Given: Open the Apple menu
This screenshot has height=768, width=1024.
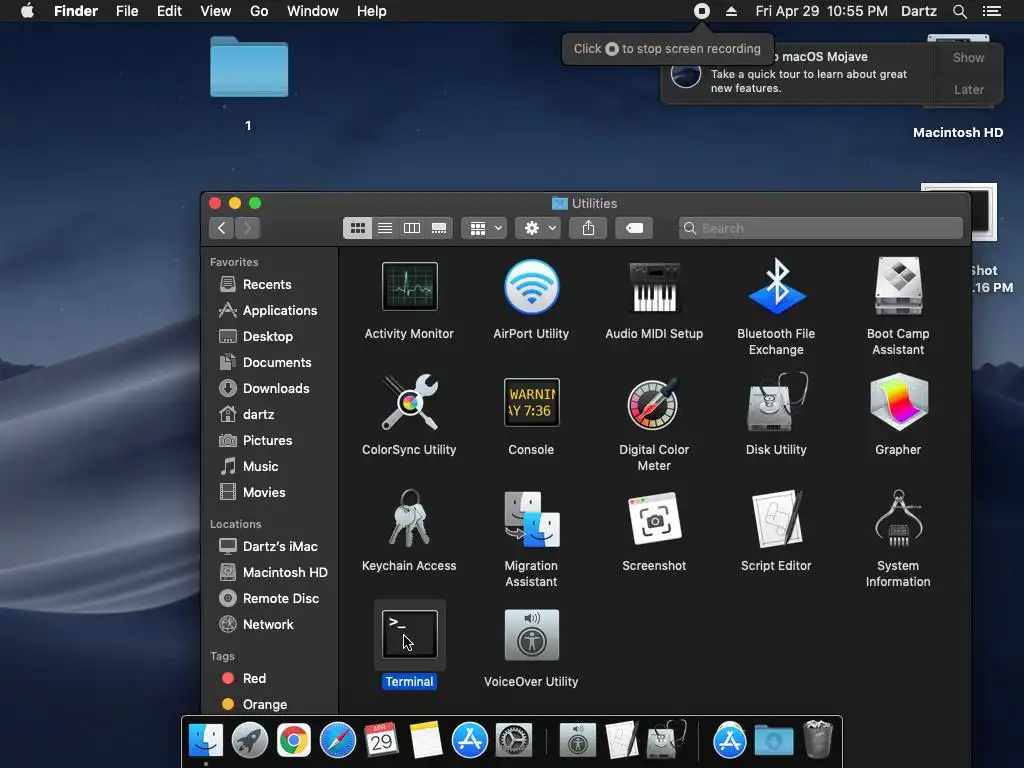Looking at the screenshot, I should click(x=27, y=11).
